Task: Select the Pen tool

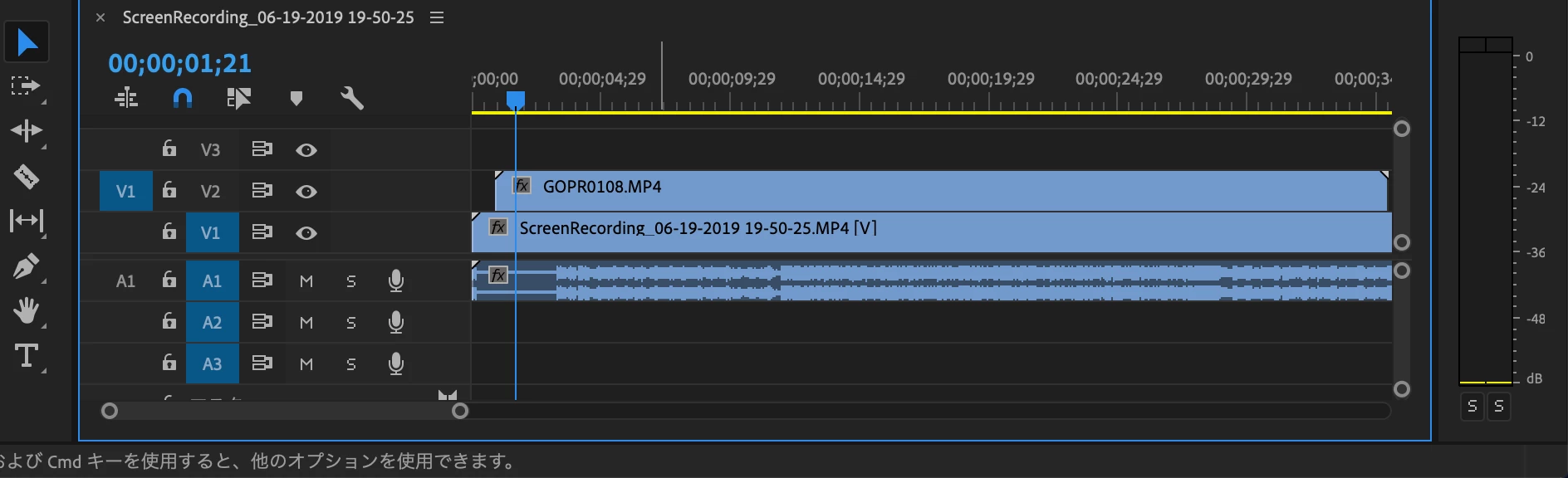Action: point(26,266)
